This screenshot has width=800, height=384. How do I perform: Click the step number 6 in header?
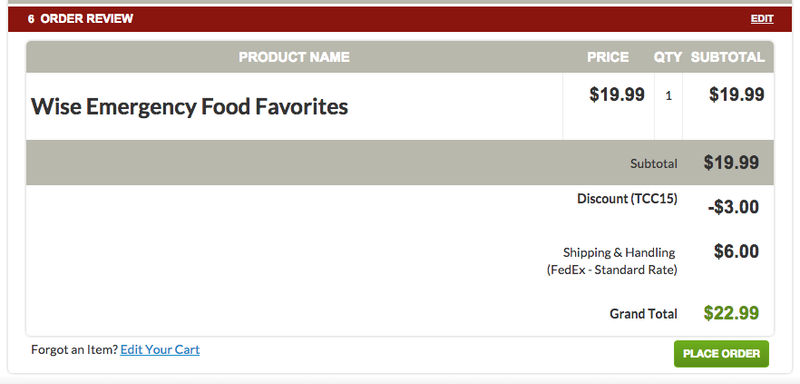click(31, 19)
